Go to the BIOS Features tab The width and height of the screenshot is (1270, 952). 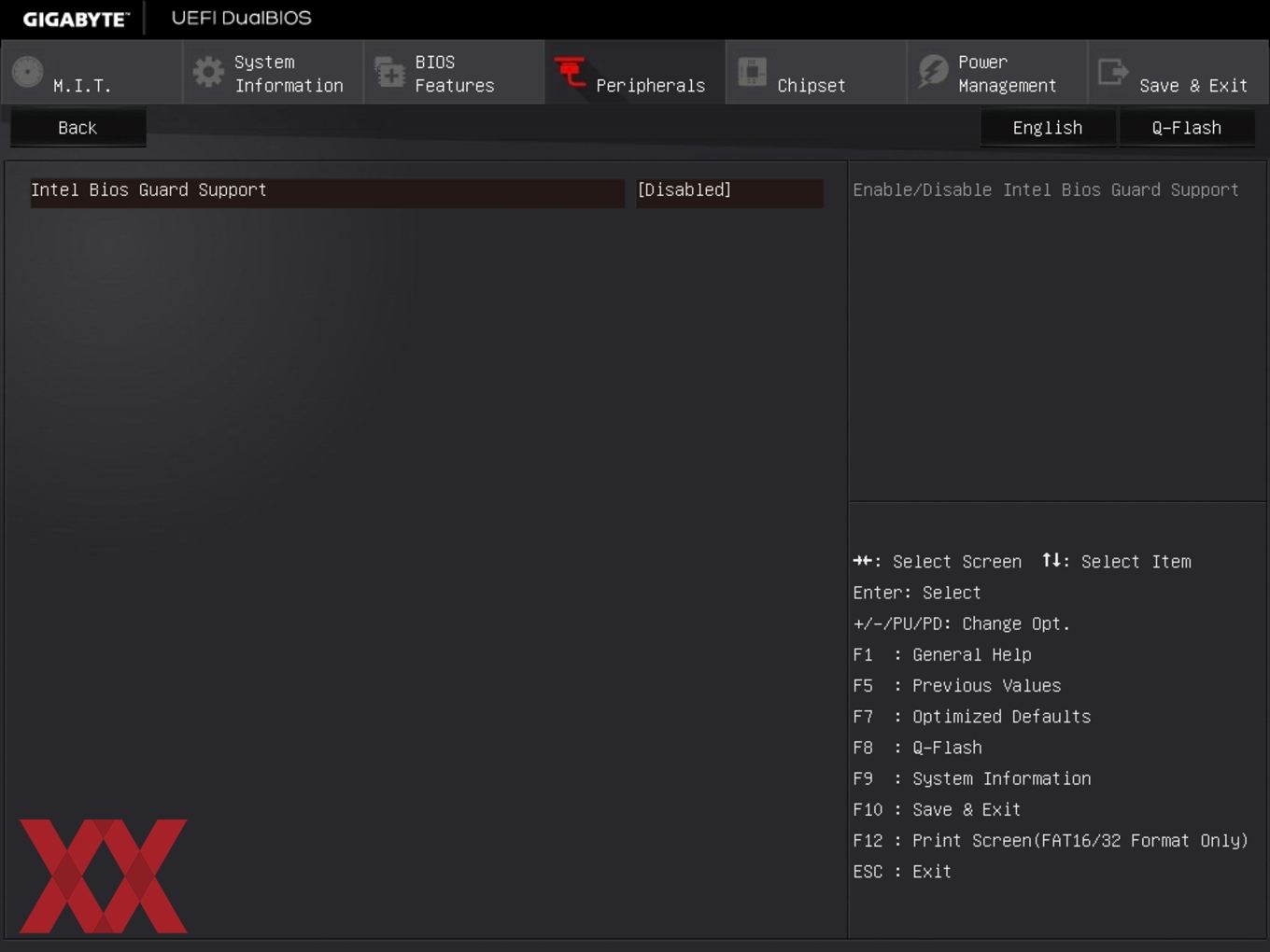pos(454,72)
